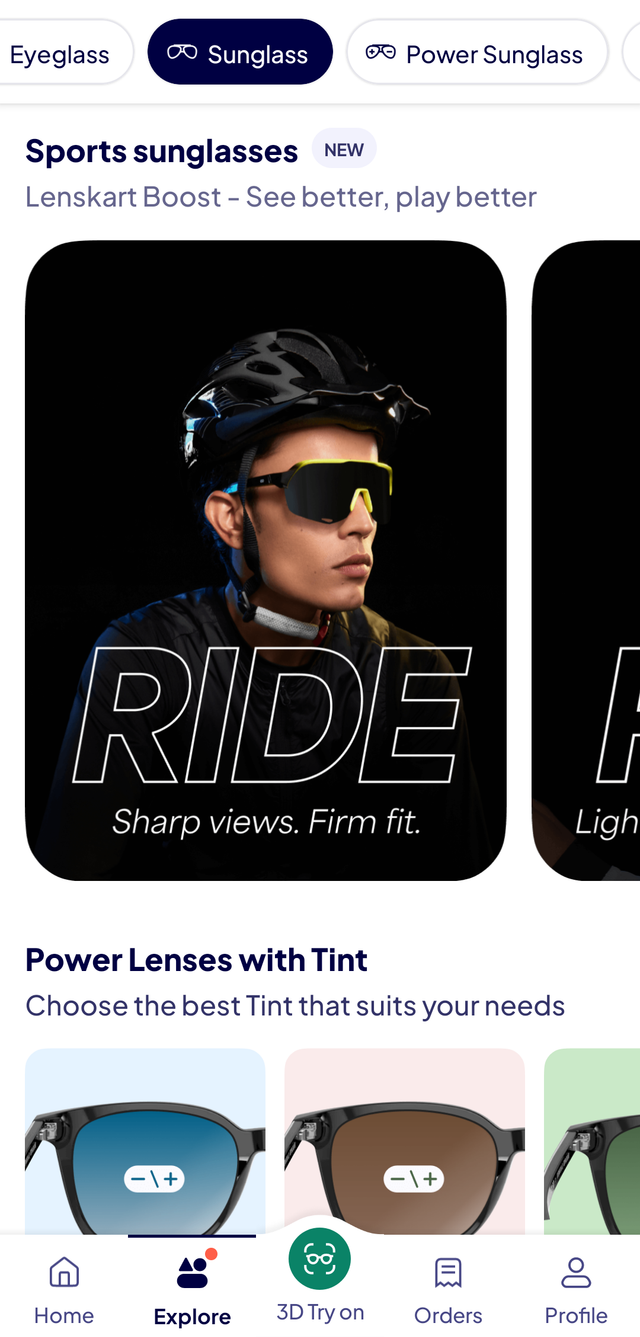Launch the green 3D Try on icon
Viewport: 640px width, 1337px height.
320,1259
